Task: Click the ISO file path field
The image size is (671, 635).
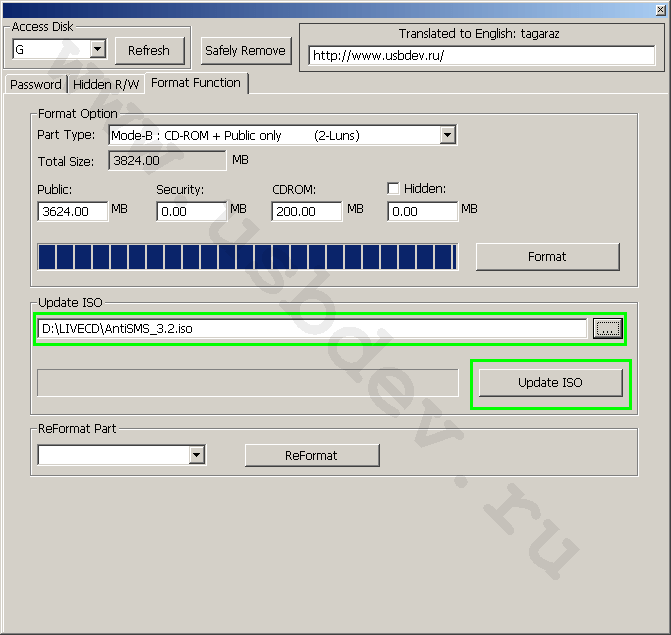Action: [x=312, y=329]
